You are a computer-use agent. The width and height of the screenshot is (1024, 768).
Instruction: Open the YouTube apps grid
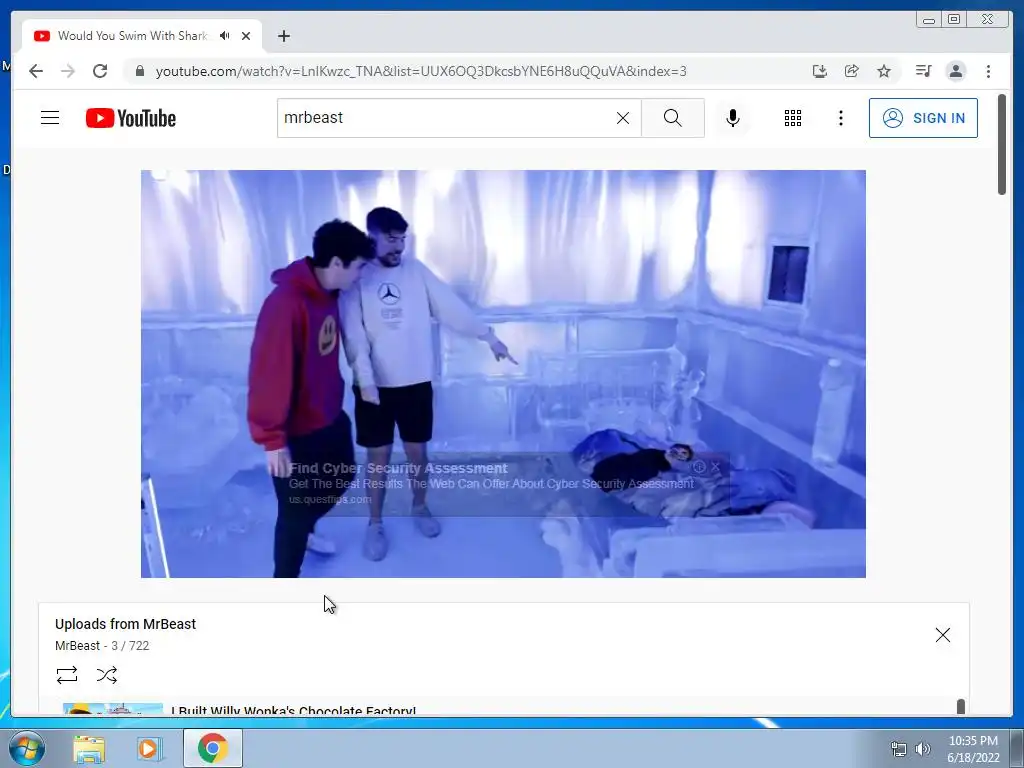pos(793,118)
